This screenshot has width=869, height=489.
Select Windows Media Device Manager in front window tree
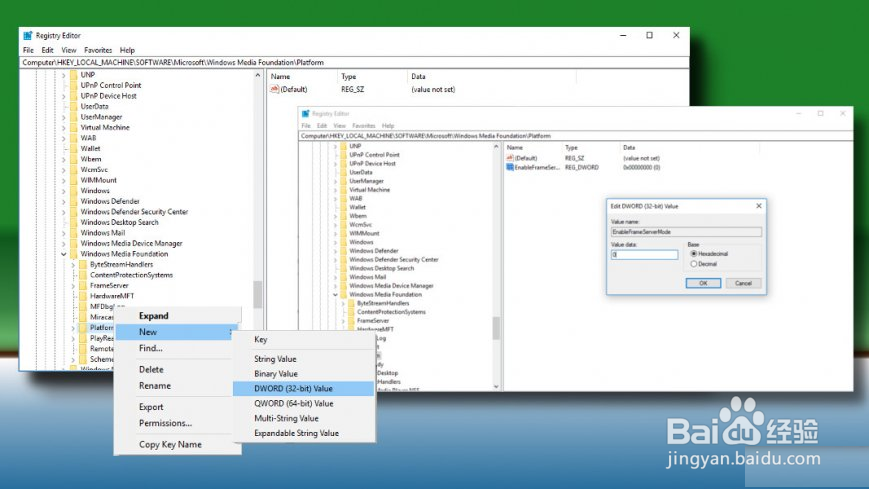[x=131, y=243]
